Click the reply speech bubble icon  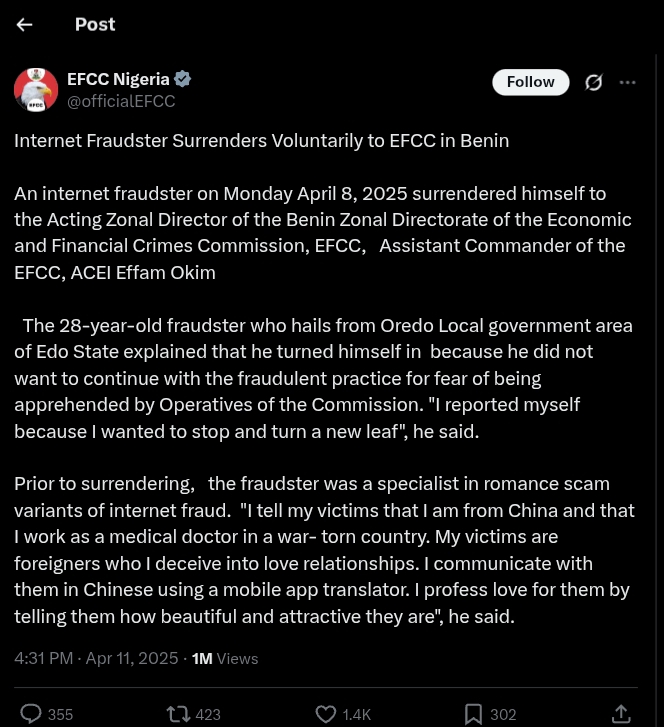(31, 713)
